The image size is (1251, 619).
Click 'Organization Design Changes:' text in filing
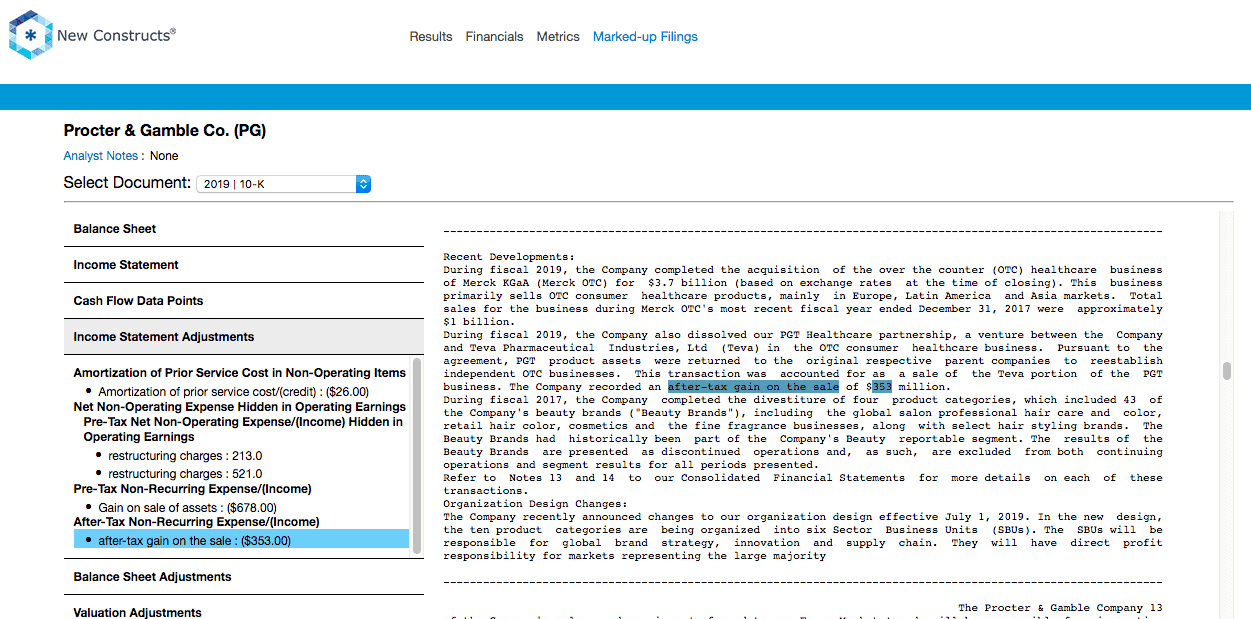535,504
